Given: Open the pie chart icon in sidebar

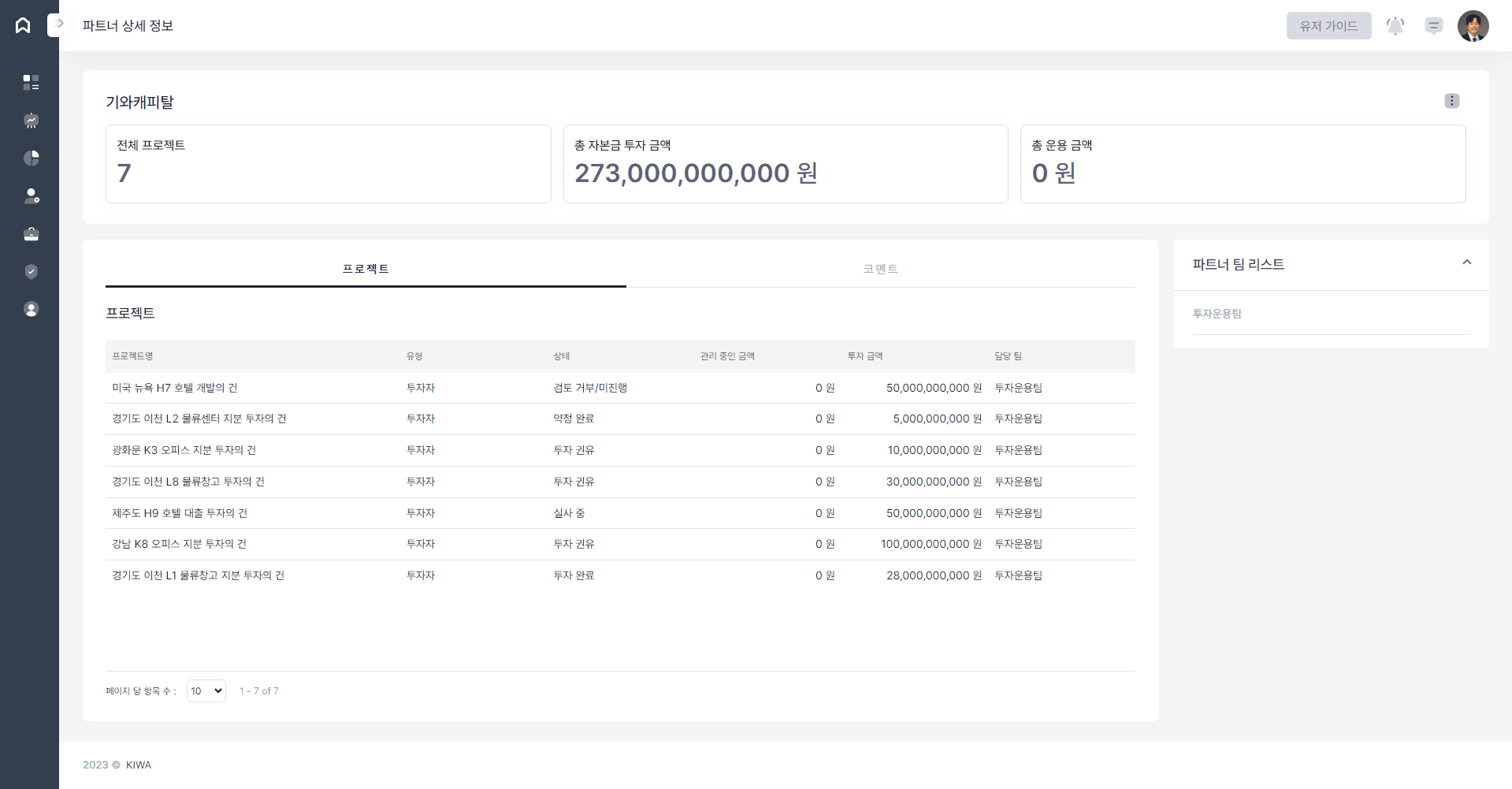Looking at the screenshot, I should 31,158.
